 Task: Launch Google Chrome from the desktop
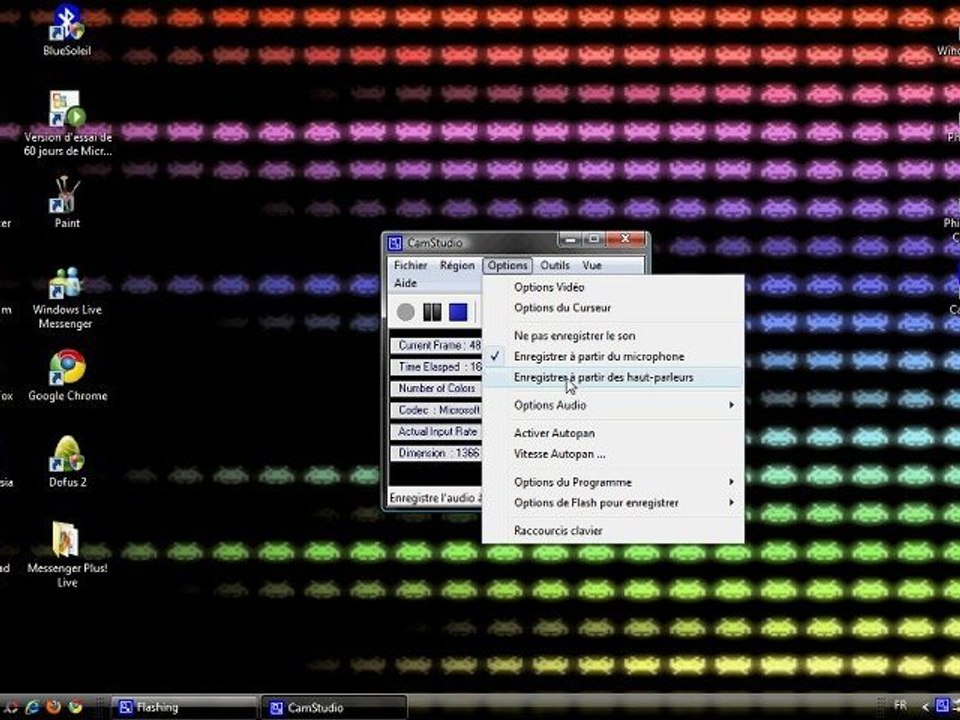67,375
